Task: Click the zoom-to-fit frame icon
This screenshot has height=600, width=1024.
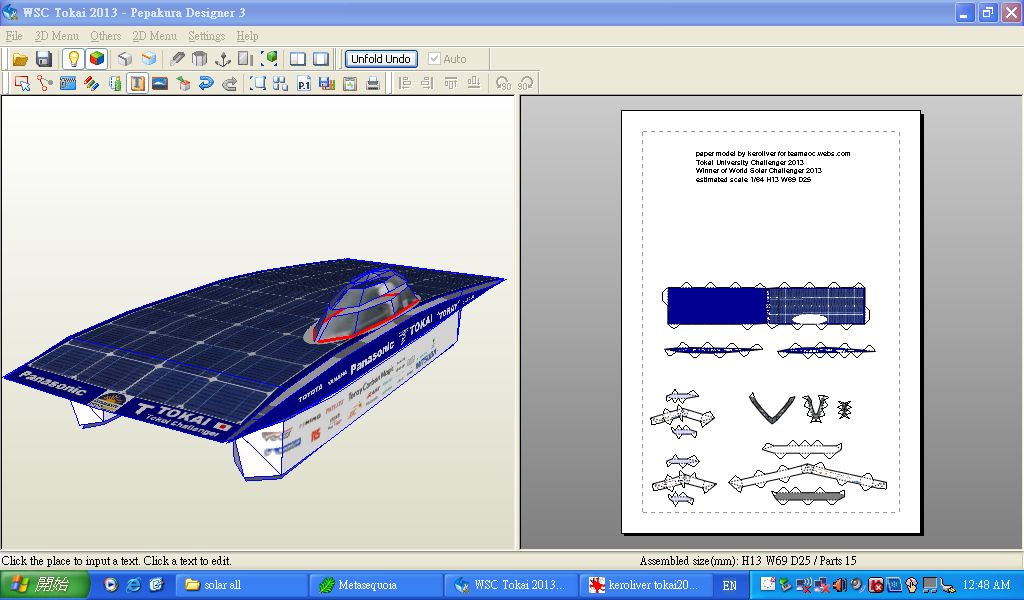Action: [258, 84]
